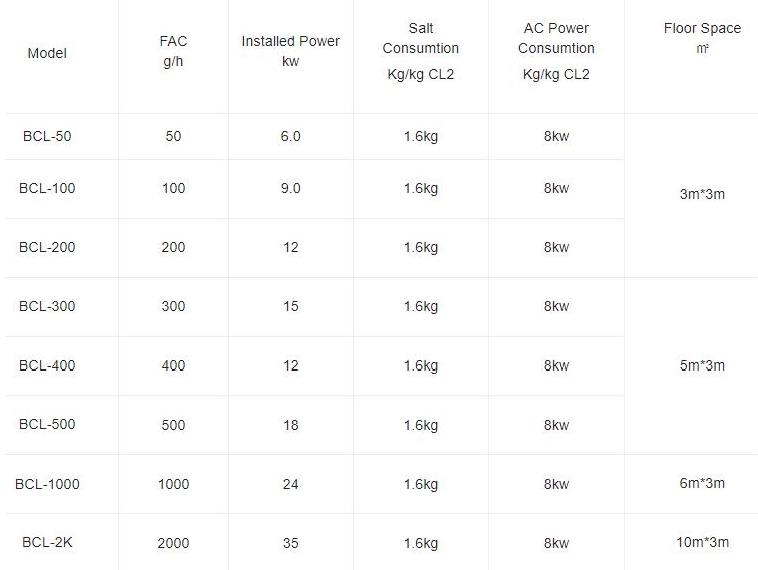This screenshot has width=758, height=570.
Task: Click the BCL-200 row label
Action: (47, 247)
